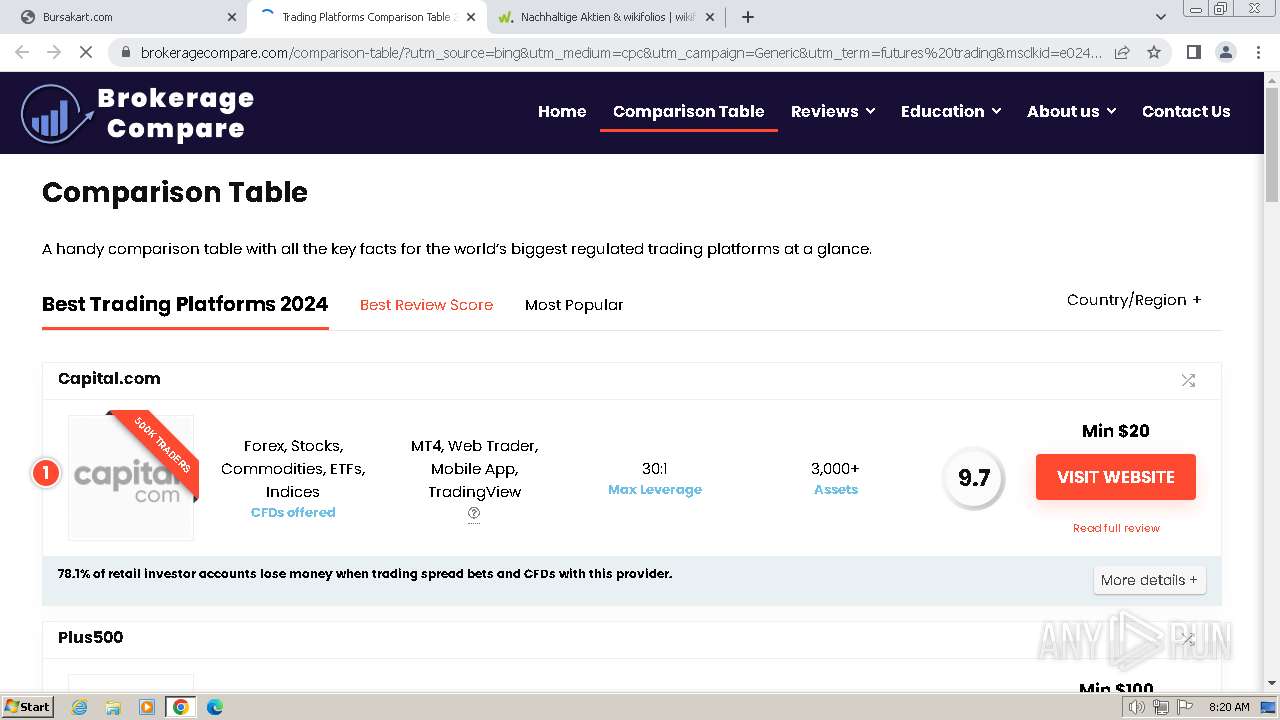Stop loading the page in Chrome
This screenshot has width=1280, height=720.
click(x=86, y=52)
